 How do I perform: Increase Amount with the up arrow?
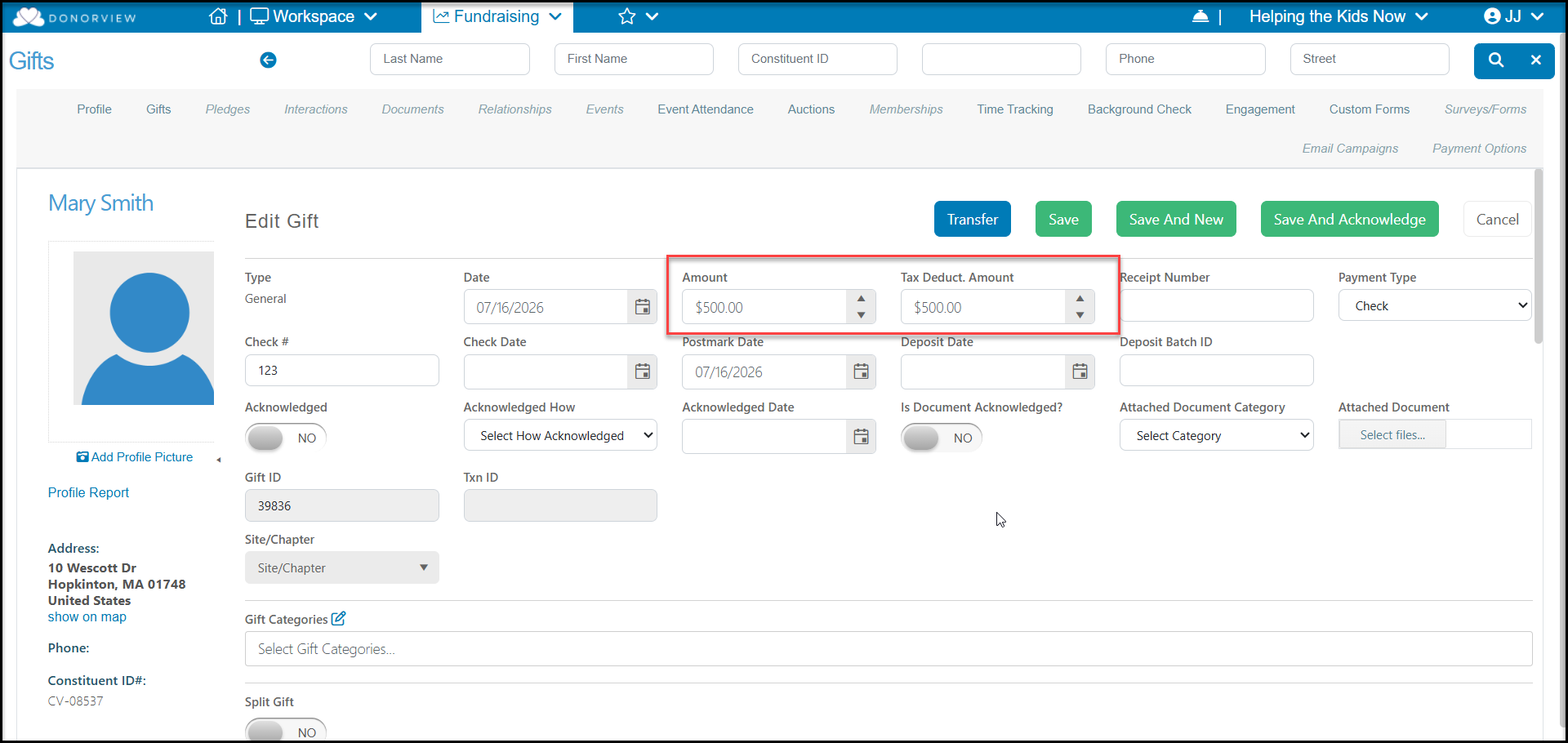[x=861, y=298]
